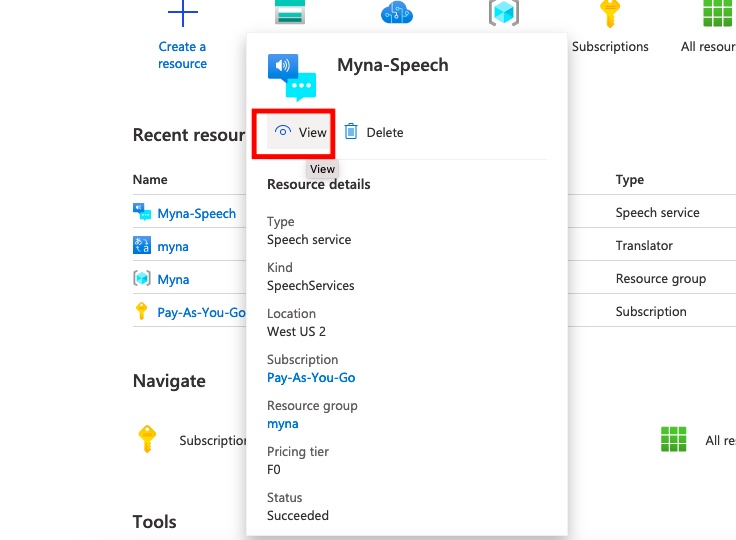Click the trash can icon beside Delete
The height and width of the screenshot is (540, 736).
(x=351, y=131)
